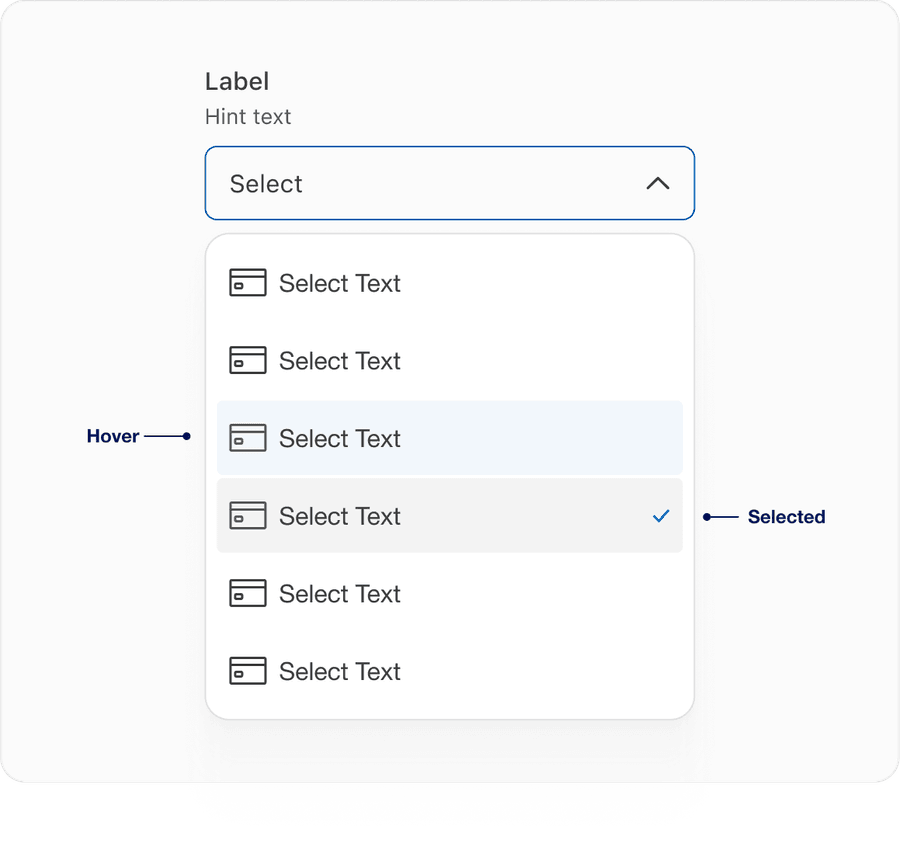
Task: Collapse the dropdown using the up chevron
Action: point(658,184)
